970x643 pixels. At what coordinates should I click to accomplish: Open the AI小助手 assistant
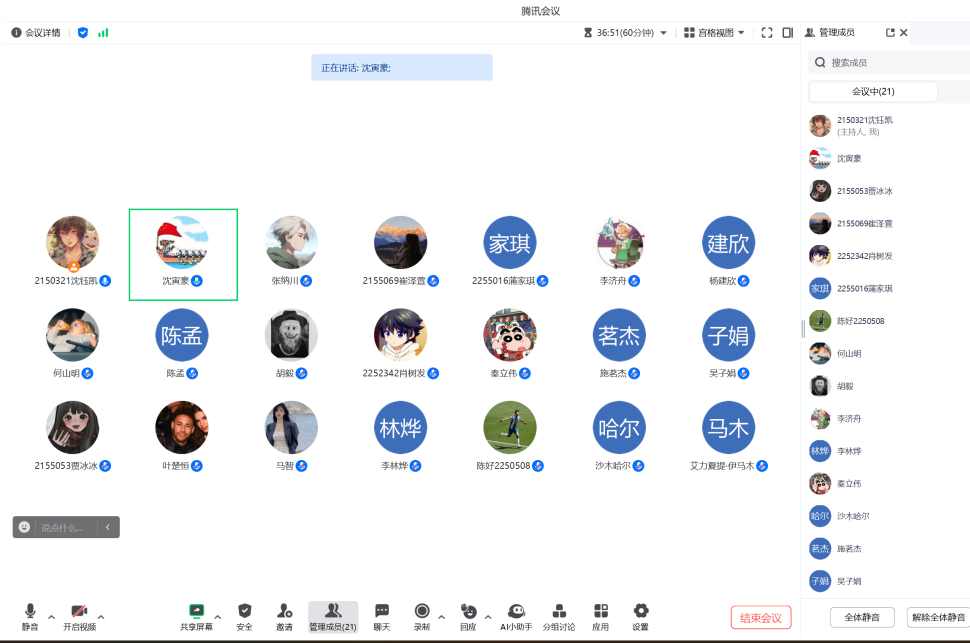516,611
